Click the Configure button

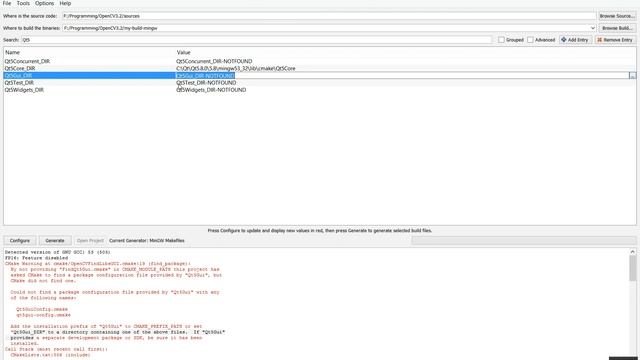pyautogui.click(x=20, y=241)
